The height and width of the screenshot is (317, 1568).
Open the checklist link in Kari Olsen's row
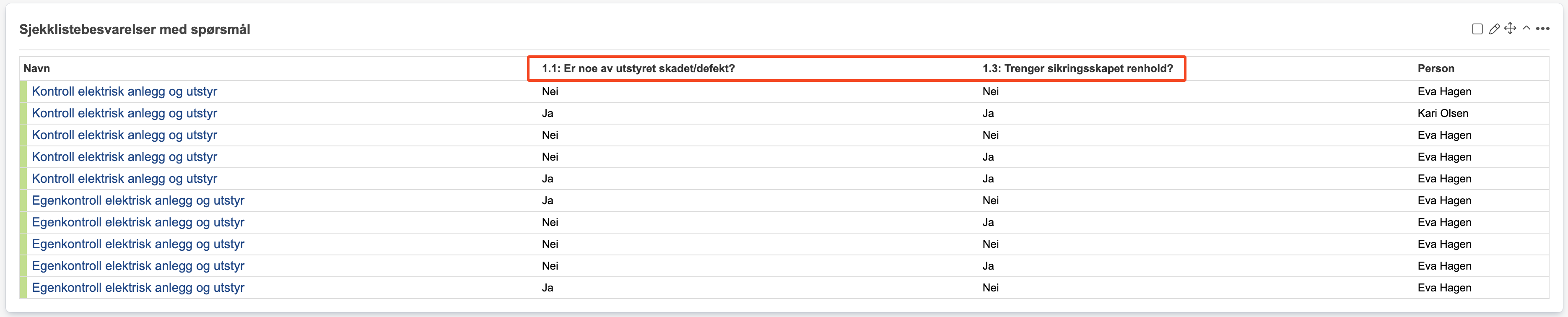tap(124, 113)
